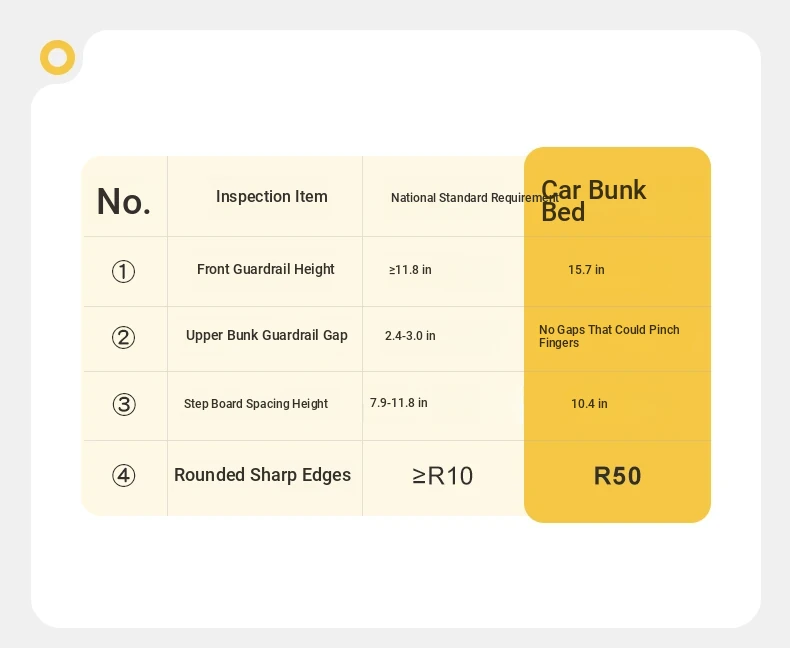This screenshot has height=648, width=790.
Task: Click the 'National Standard Requirement' header
Action: [x=475, y=198]
